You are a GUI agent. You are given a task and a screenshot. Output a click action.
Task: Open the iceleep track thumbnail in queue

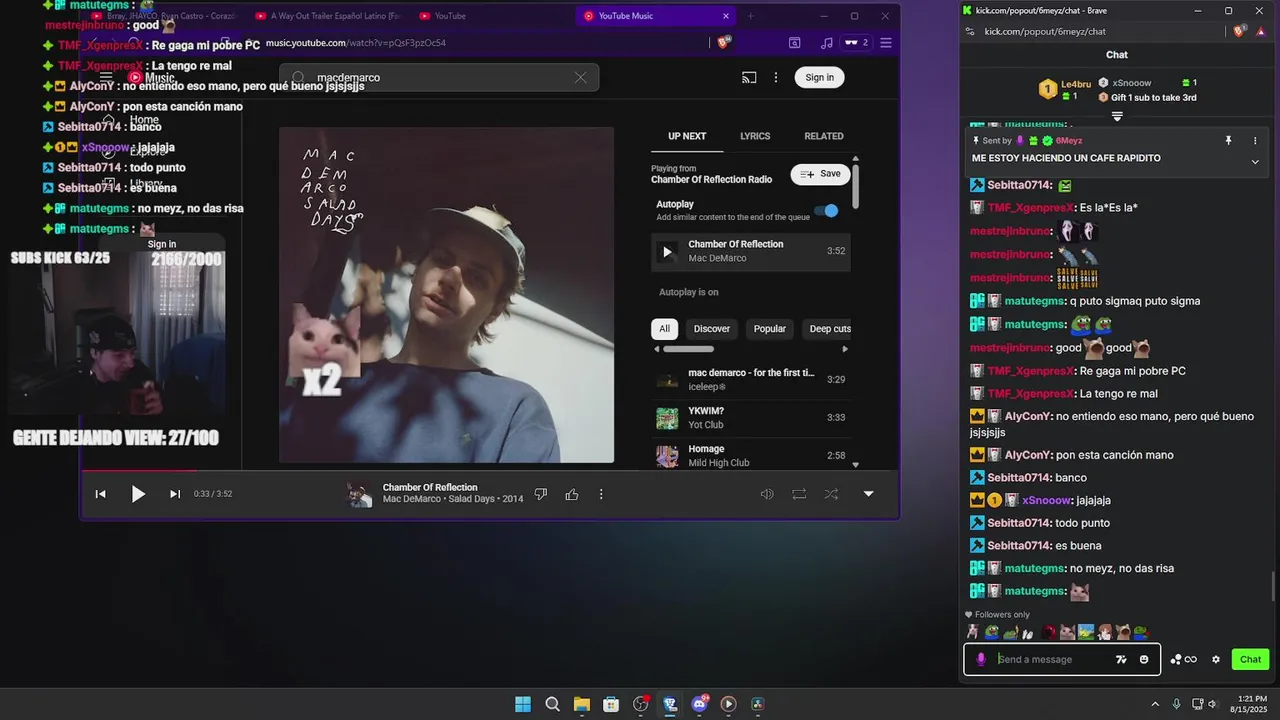(x=667, y=380)
